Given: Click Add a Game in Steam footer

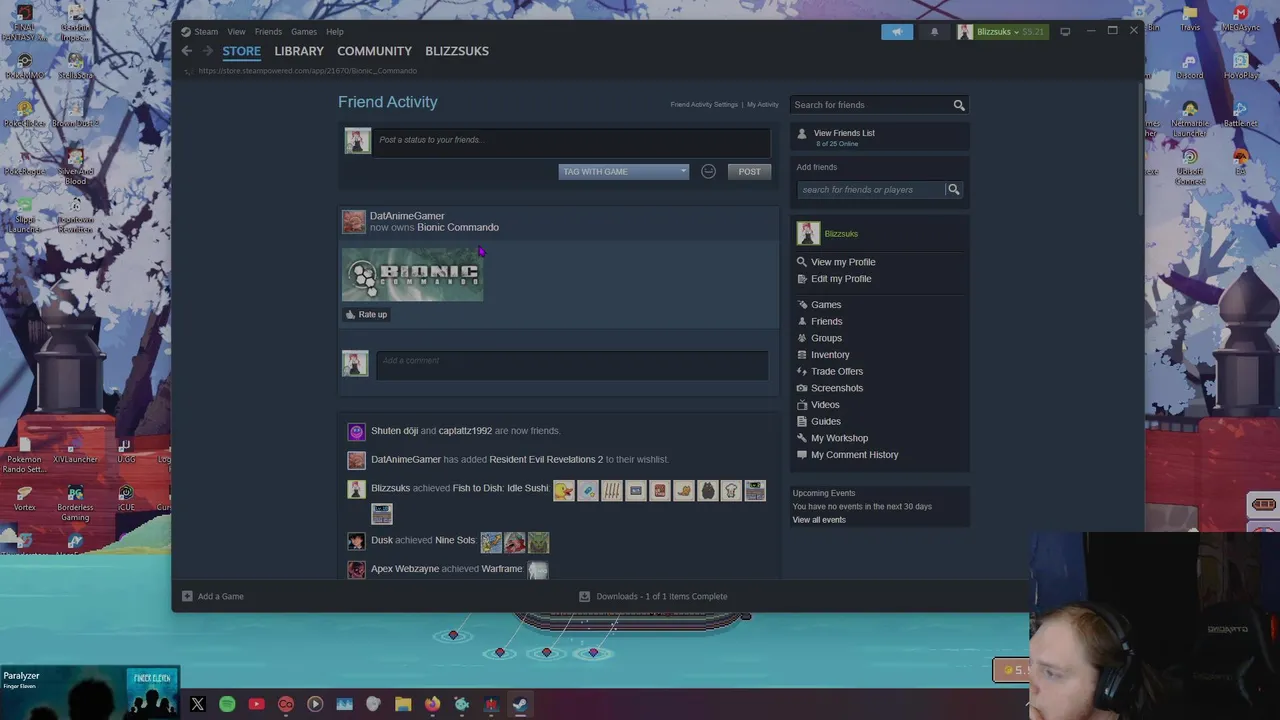Looking at the screenshot, I should pos(213,597).
